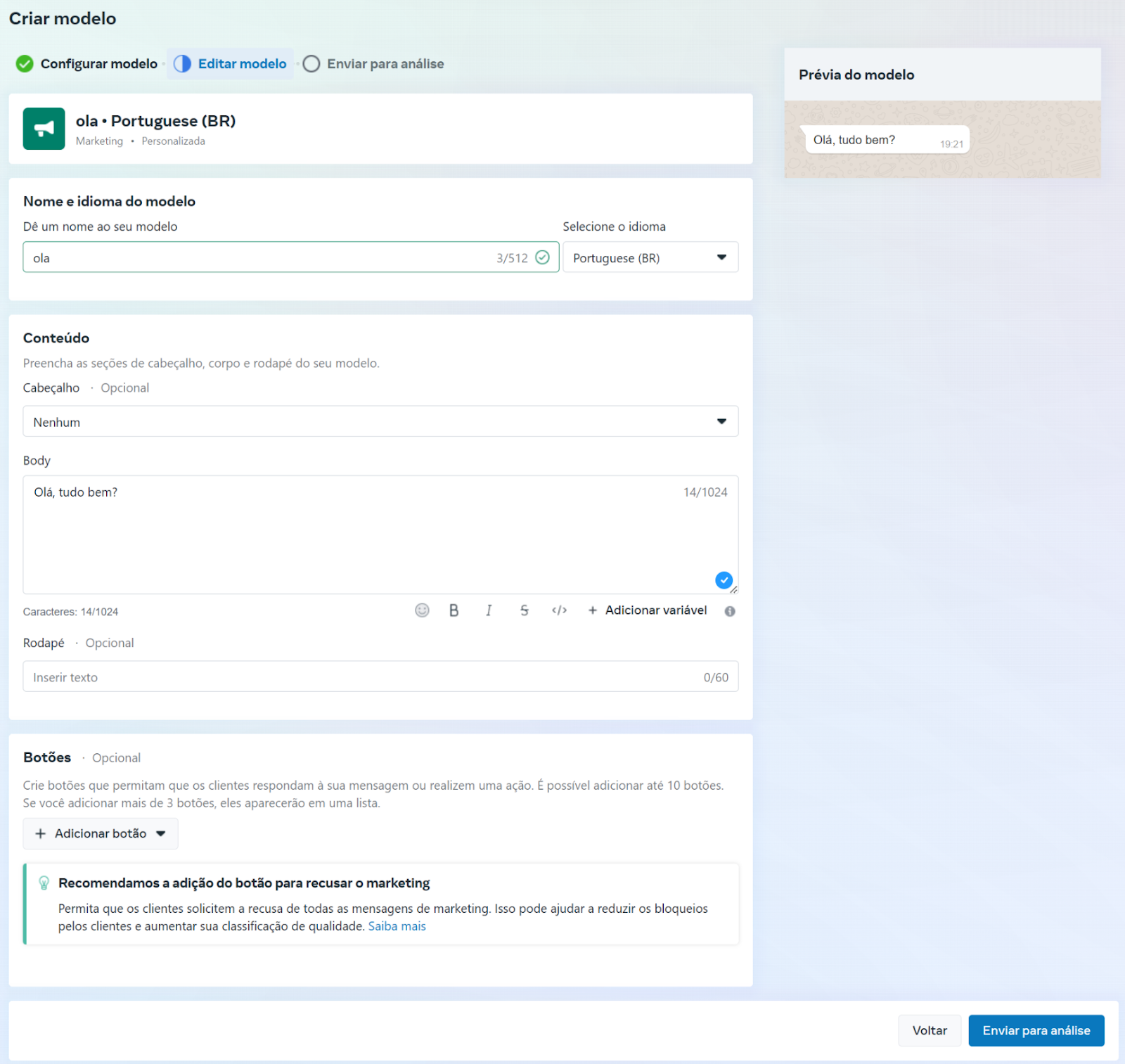
Task: Click the green megaphone marketing icon
Action: (44, 129)
